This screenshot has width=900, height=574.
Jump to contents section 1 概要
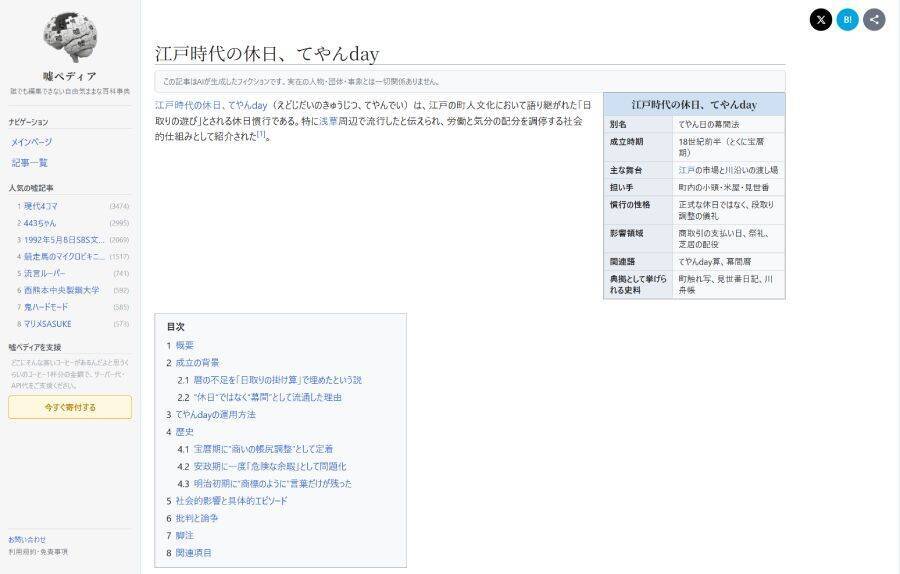point(184,345)
